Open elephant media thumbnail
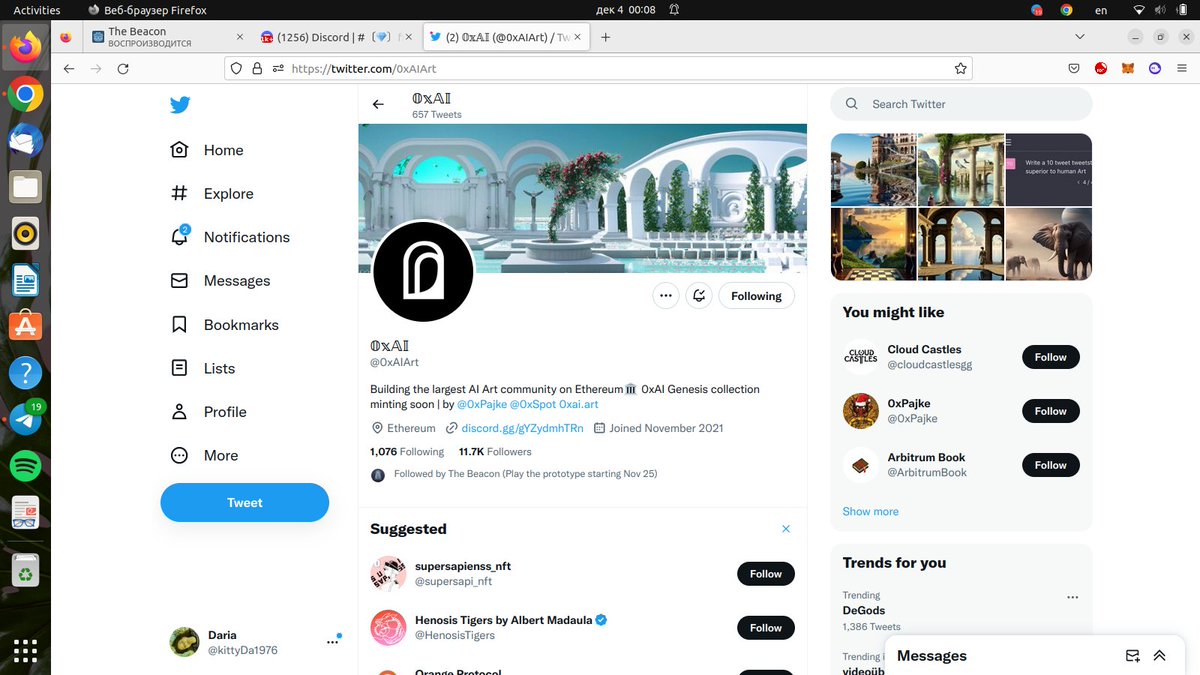 click(x=1049, y=244)
